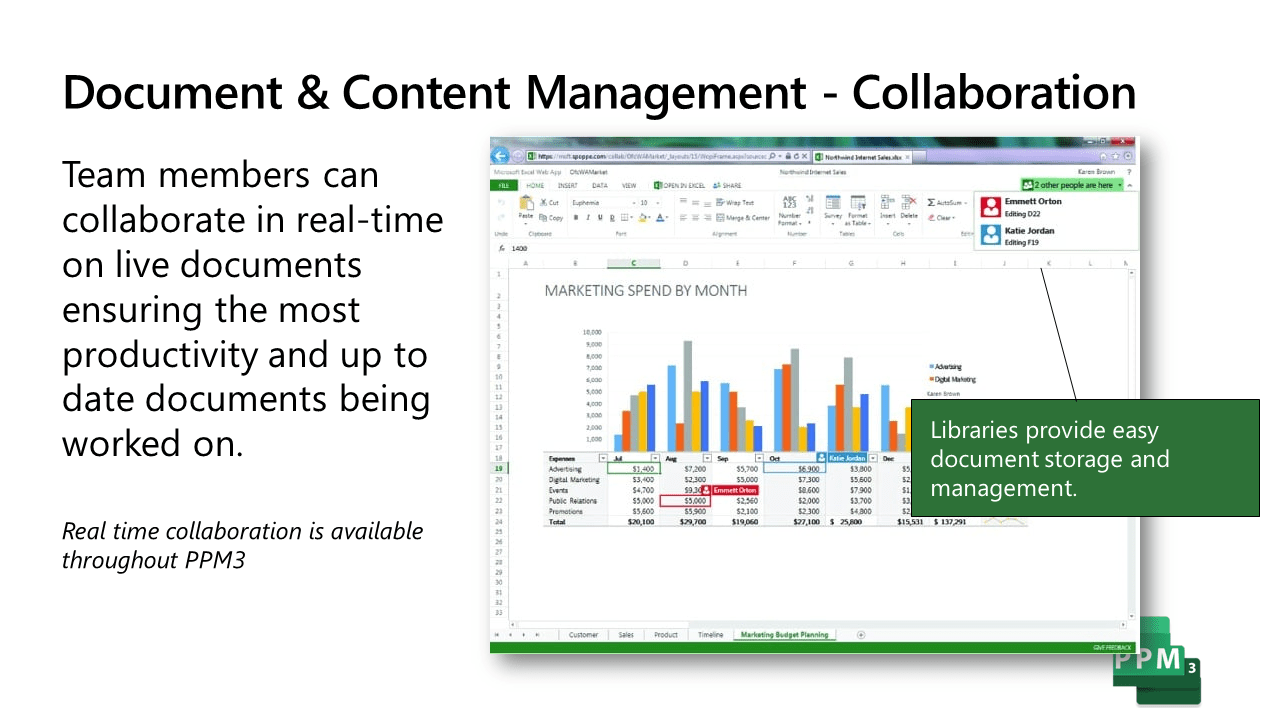Pick the fill color bucket

tap(644, 217)
